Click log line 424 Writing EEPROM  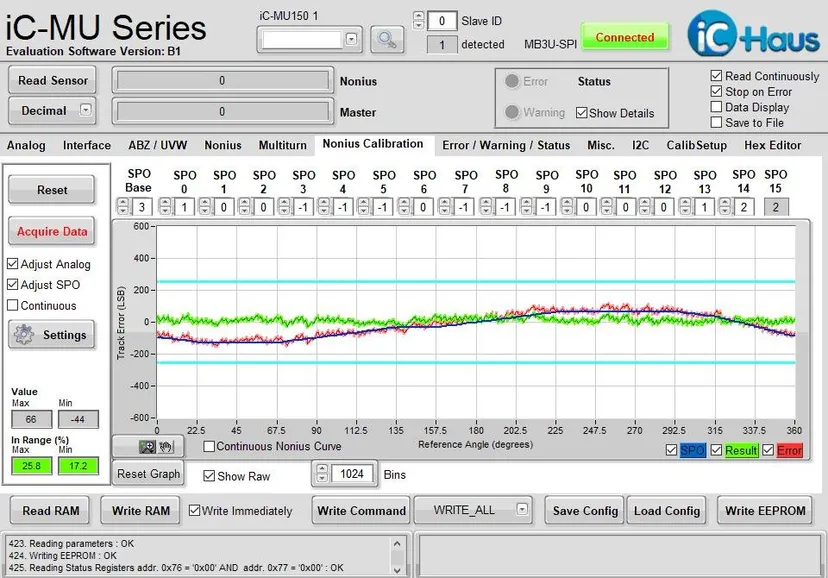pos(62,555)
